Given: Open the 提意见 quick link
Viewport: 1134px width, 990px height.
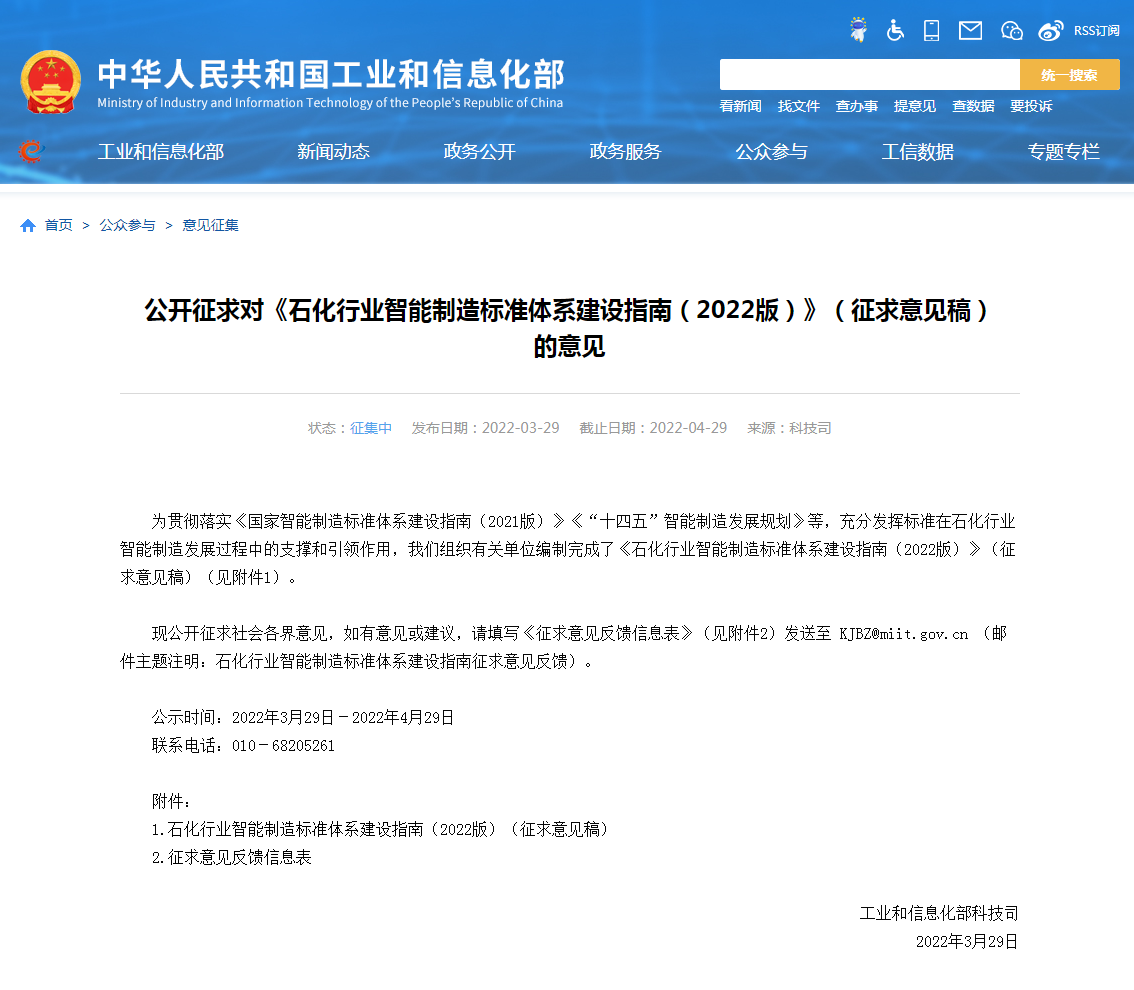Looking at the screenshot, I should [914, 106].
